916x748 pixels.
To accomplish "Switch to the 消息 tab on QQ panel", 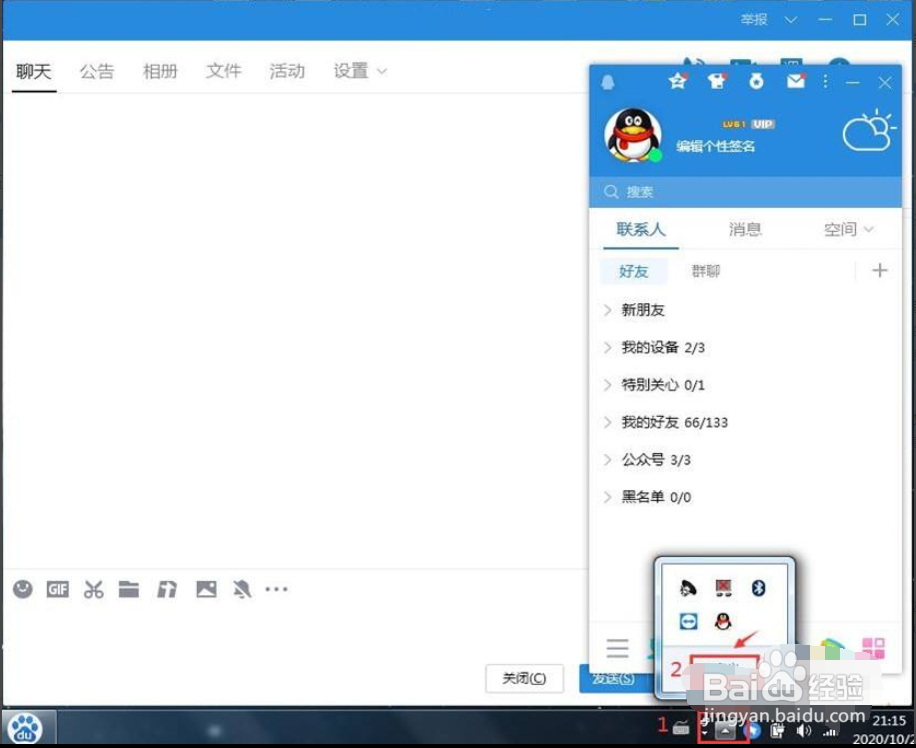I will [x=745, y=229].
